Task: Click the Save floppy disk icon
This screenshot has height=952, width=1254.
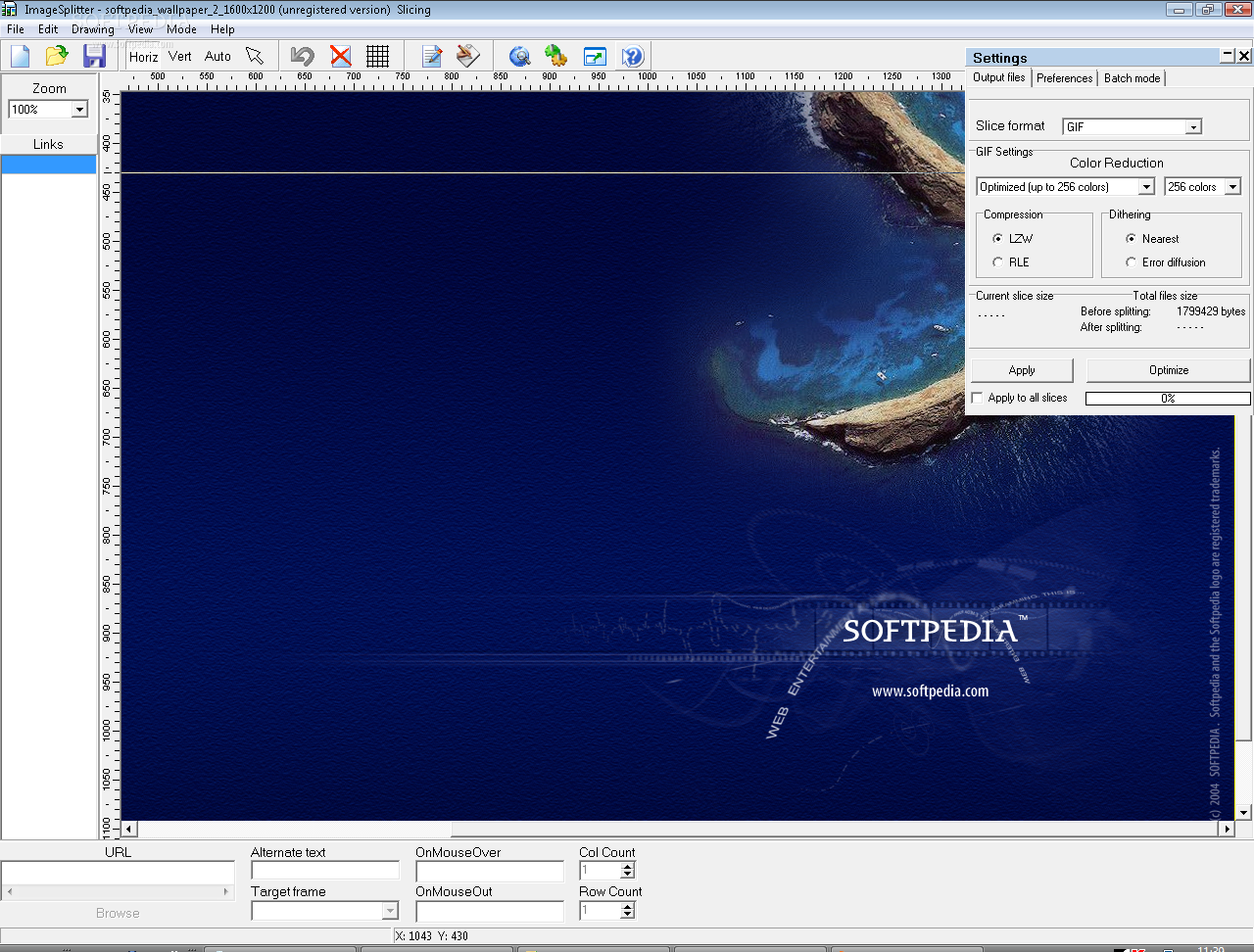Action: pyautogui.click(x=94, y=56)
